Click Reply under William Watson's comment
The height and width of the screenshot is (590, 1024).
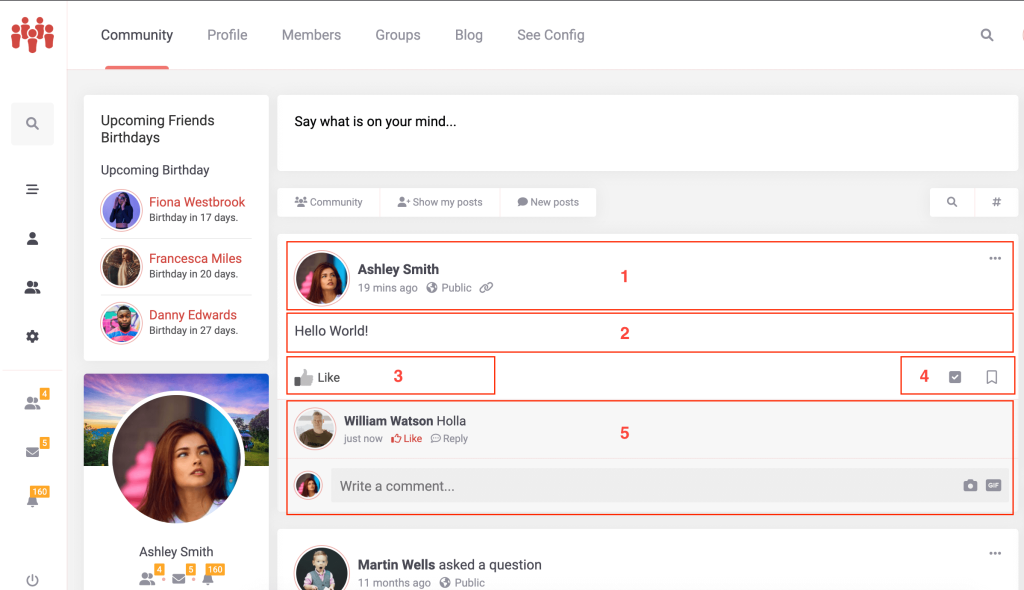(449, 438)
